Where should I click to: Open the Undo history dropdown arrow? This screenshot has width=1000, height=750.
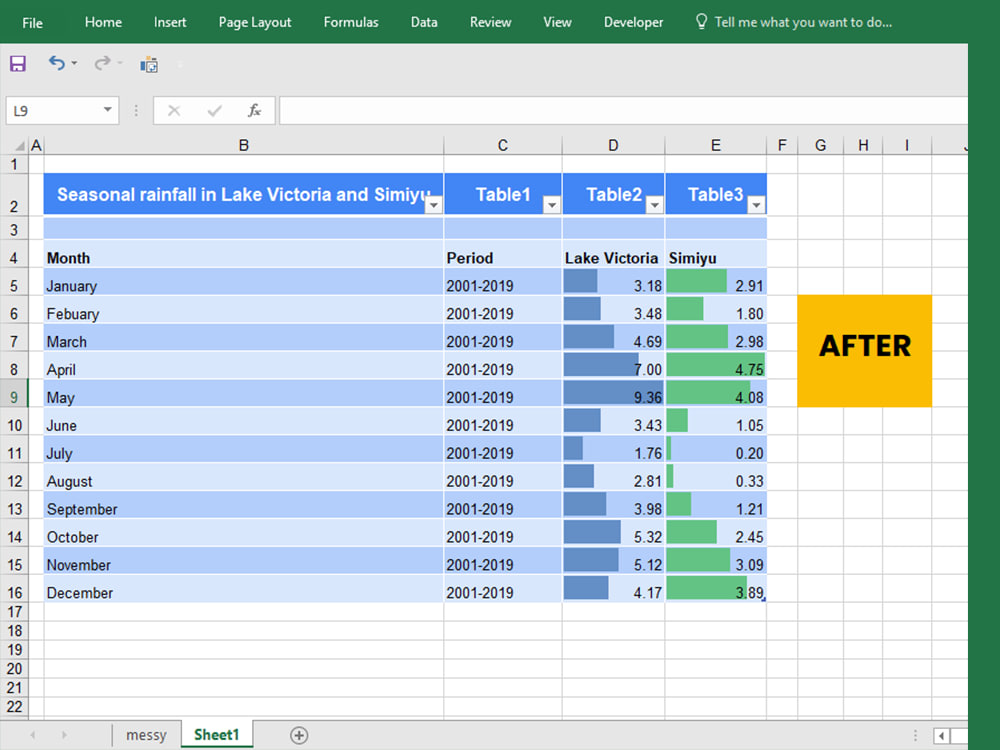click(75, 63)
